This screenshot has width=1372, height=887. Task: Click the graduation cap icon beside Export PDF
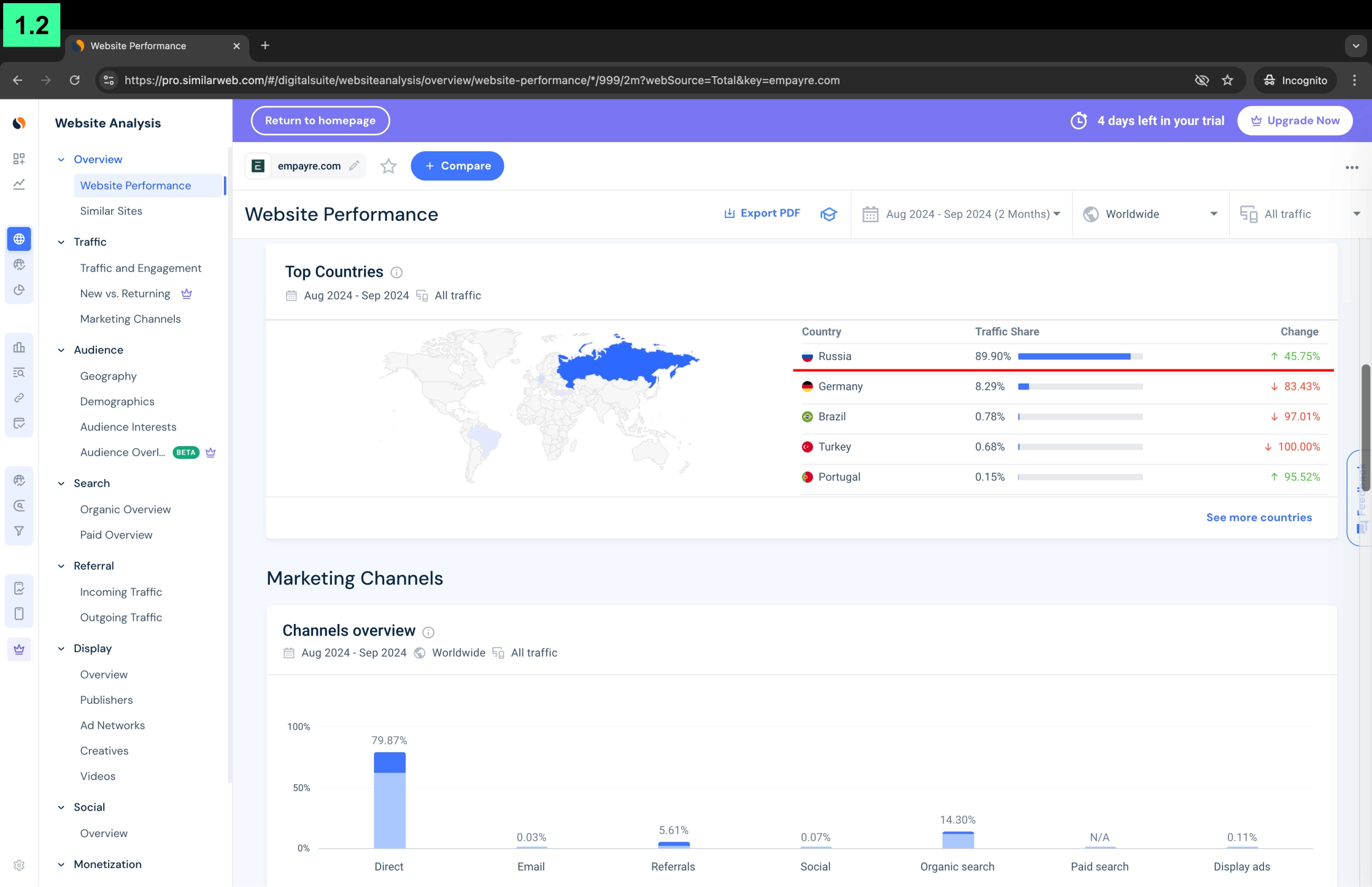[x=828, y=214]
